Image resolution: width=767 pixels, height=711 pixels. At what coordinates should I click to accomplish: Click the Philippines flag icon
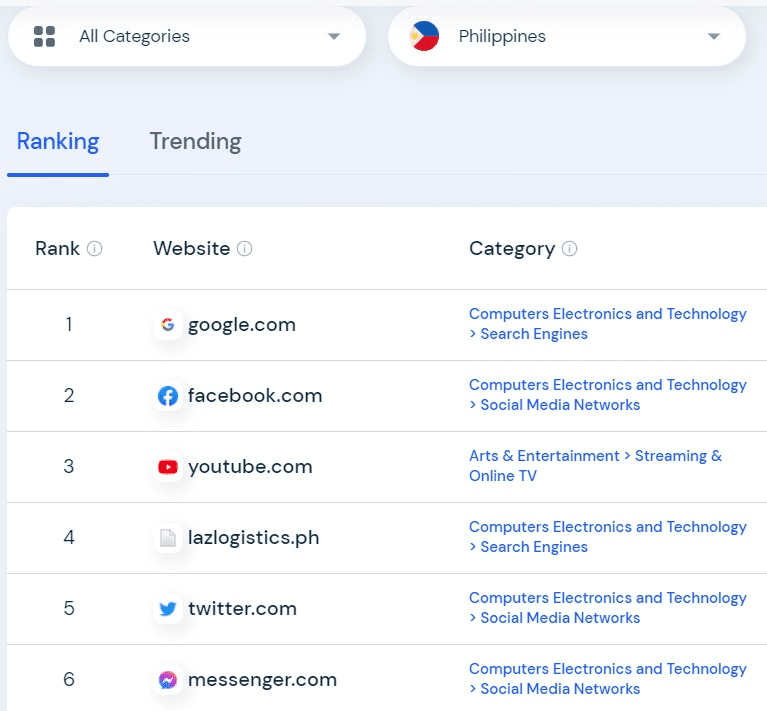tap(424, 36)
